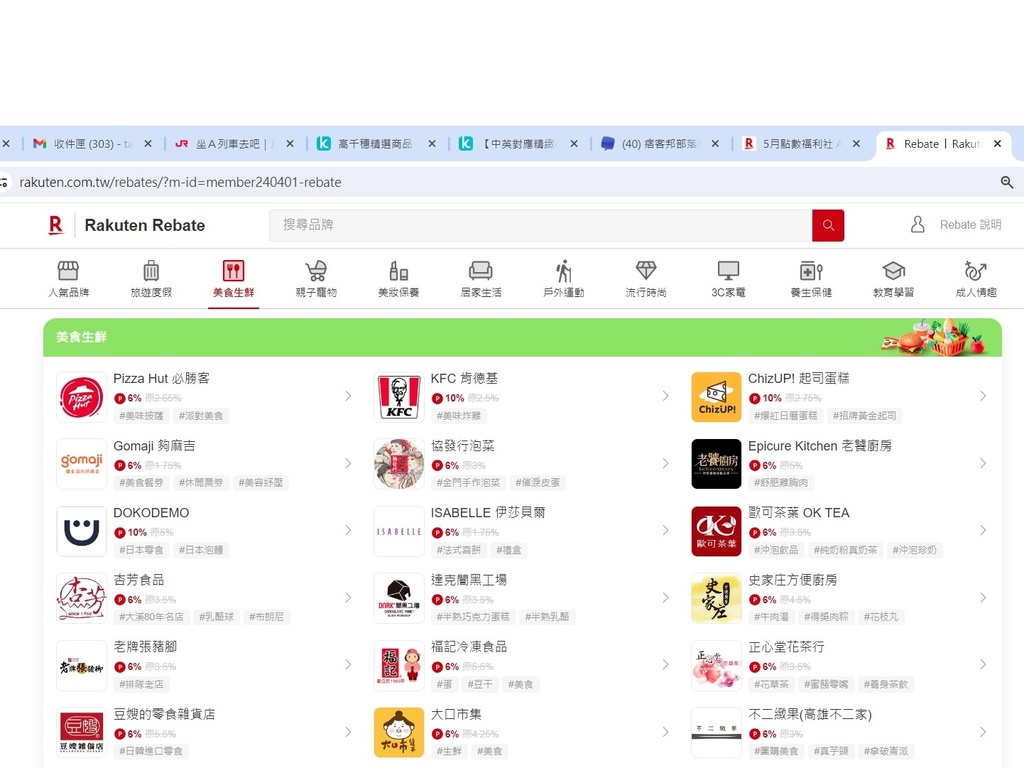Switch to the 高千穗精選商品 tab
Image resolution: width=1024 pixels, height=773 pixels.
(375, 144)
